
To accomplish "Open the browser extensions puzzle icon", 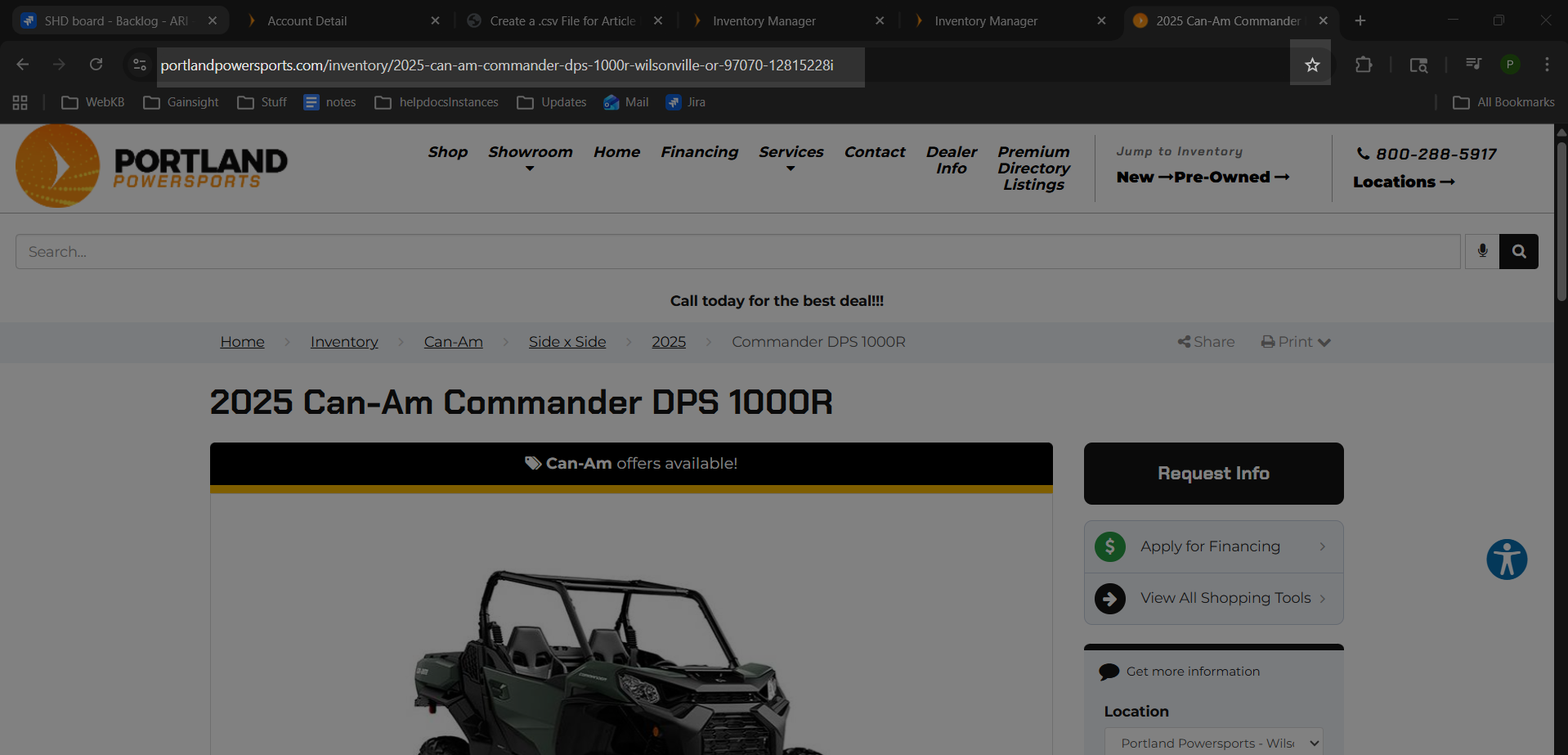I will coord(1364,65).
